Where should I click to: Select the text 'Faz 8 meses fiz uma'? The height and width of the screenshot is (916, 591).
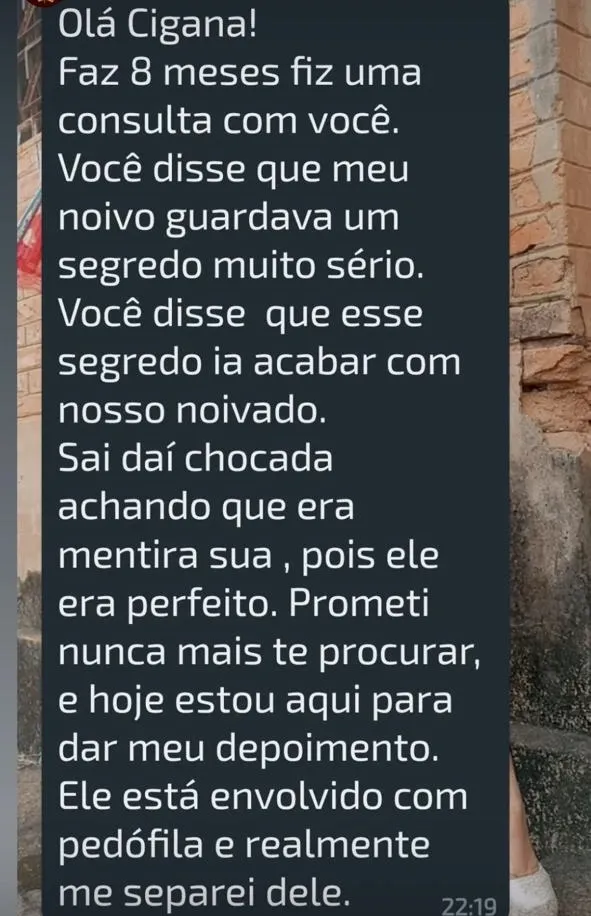click(x=239, y=74)
